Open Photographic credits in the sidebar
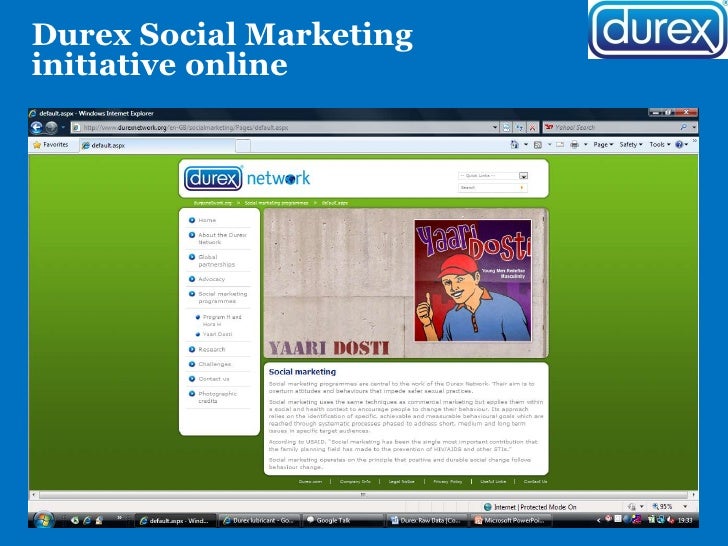Image resolution: width=728 pixels, height=546 pixels. click(217, 397)
